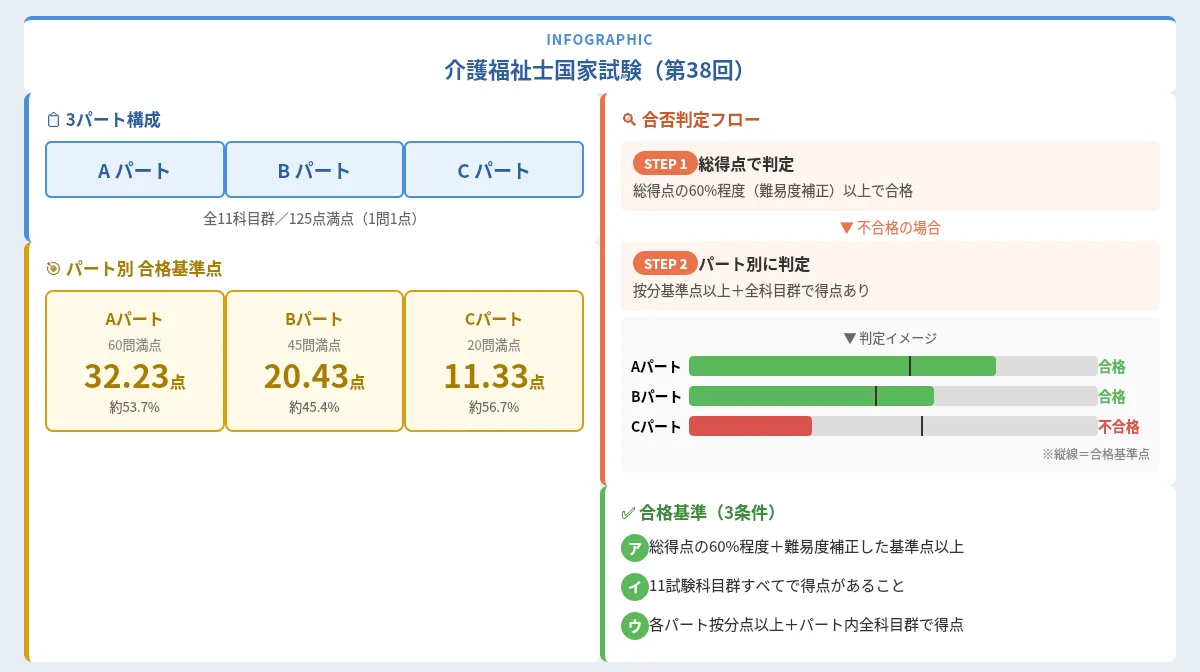Click the Cパート red progress bar
Viewport: 1200px width, 672px height.
[x=750, y=426]
